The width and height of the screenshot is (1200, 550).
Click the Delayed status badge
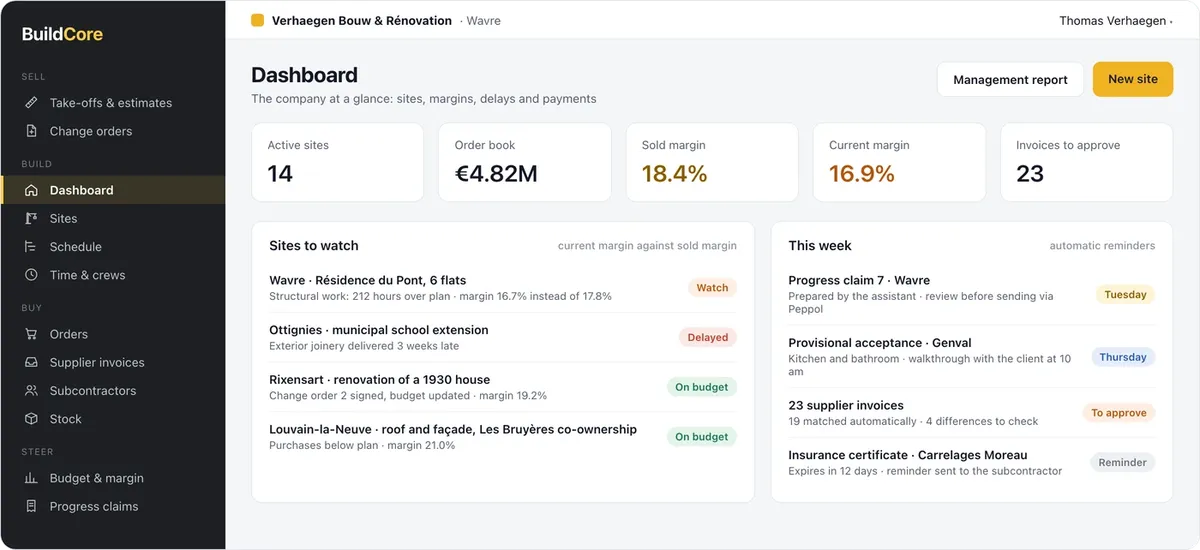click(x=708, y=338)
